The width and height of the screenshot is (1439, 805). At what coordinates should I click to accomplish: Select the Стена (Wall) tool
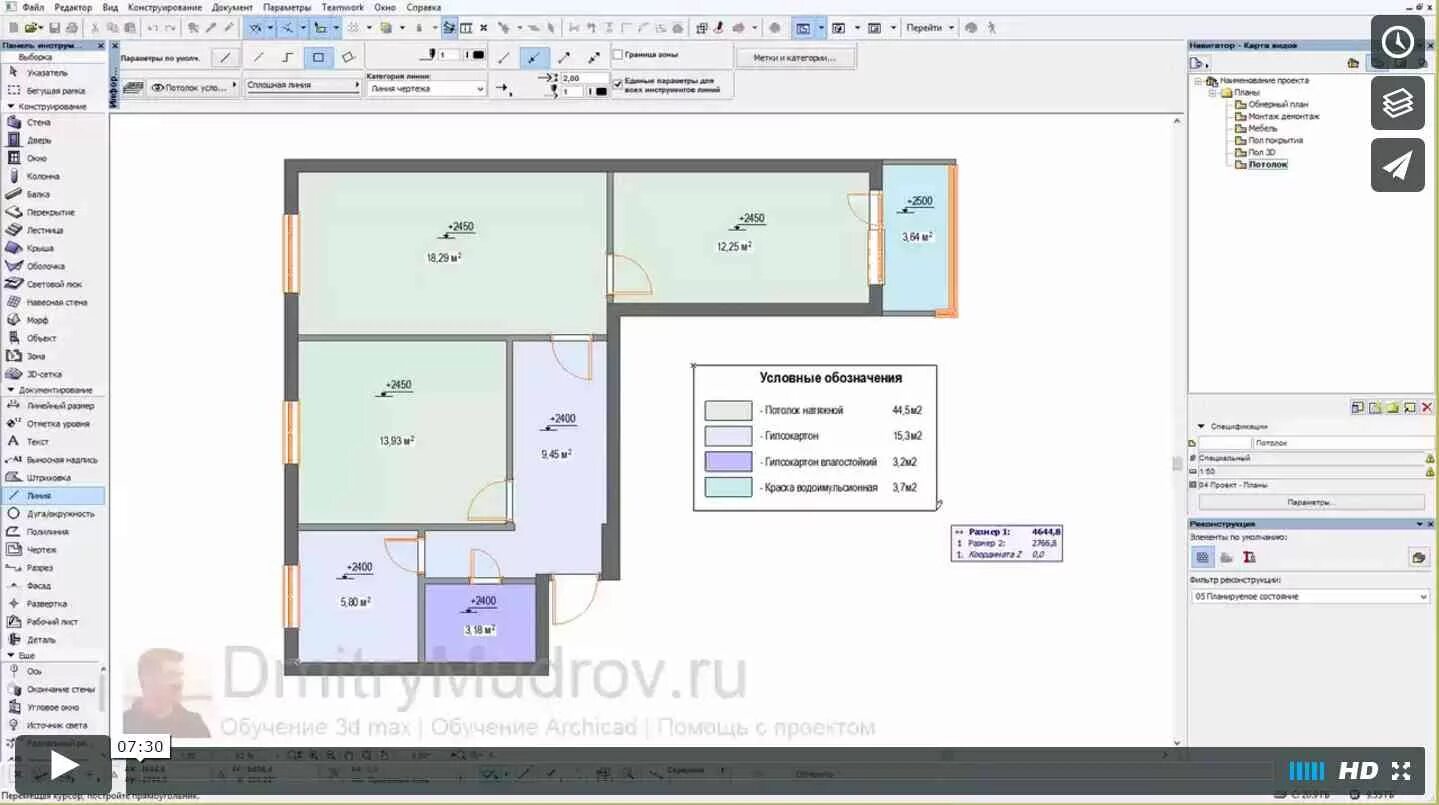tap(40, 123)
